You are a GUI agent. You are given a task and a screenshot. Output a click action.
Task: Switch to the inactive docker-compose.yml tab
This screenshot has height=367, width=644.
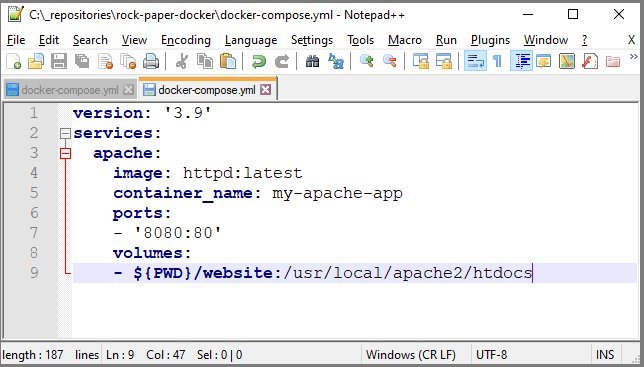coord(69,90)
